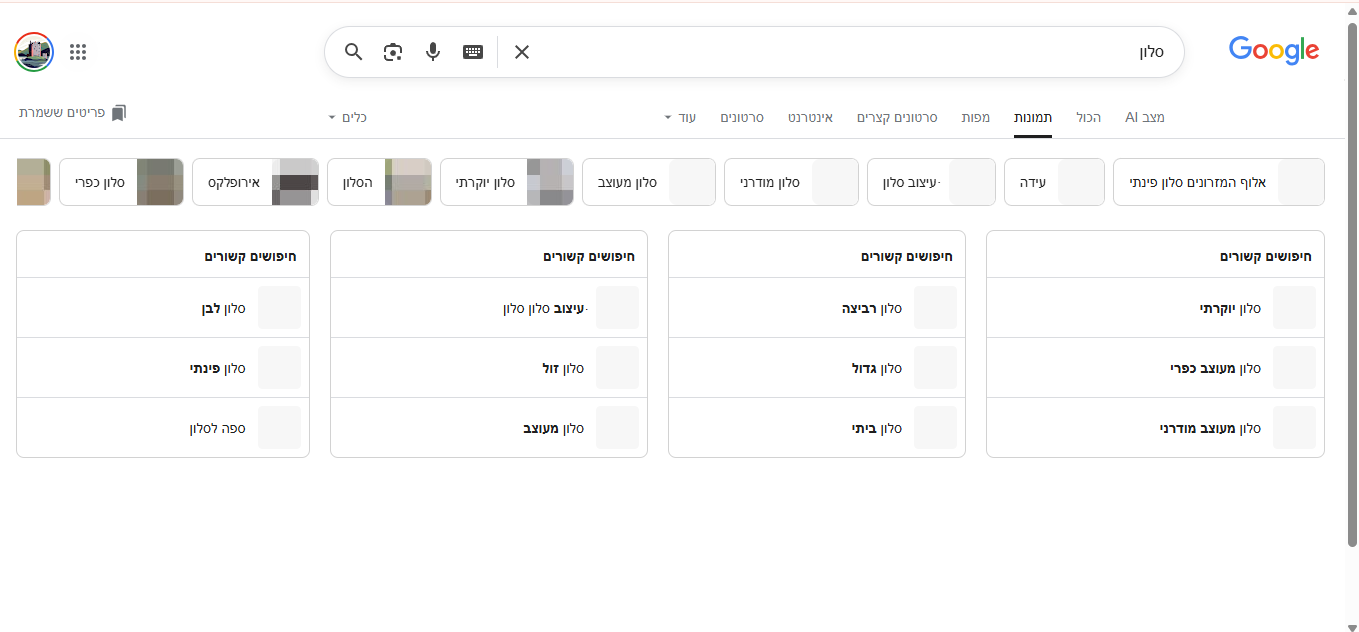
Task: Select the סלון מודרני filter chip
Action: tap(791, 182)
